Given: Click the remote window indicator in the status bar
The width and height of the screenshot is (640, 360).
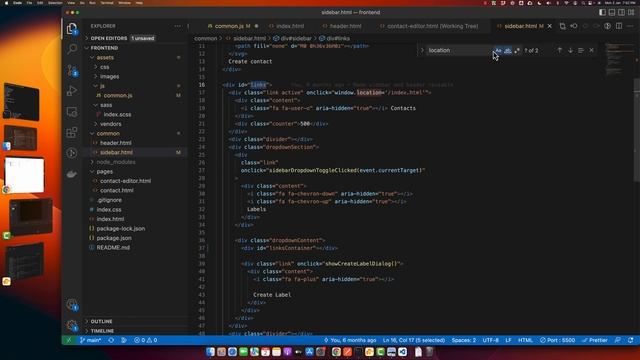Looking at the screenshot, I should [69, 340].
